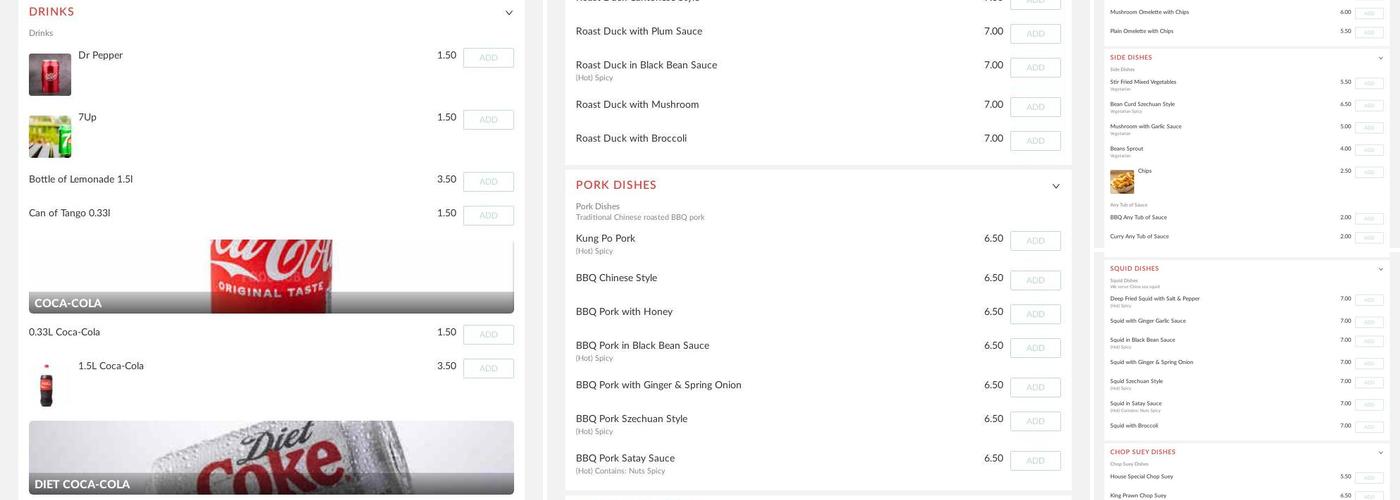This screenshot has height=500, width=1400.
Task: Collapse the Side Dishes section arrow
Action: coord(1381,58)
